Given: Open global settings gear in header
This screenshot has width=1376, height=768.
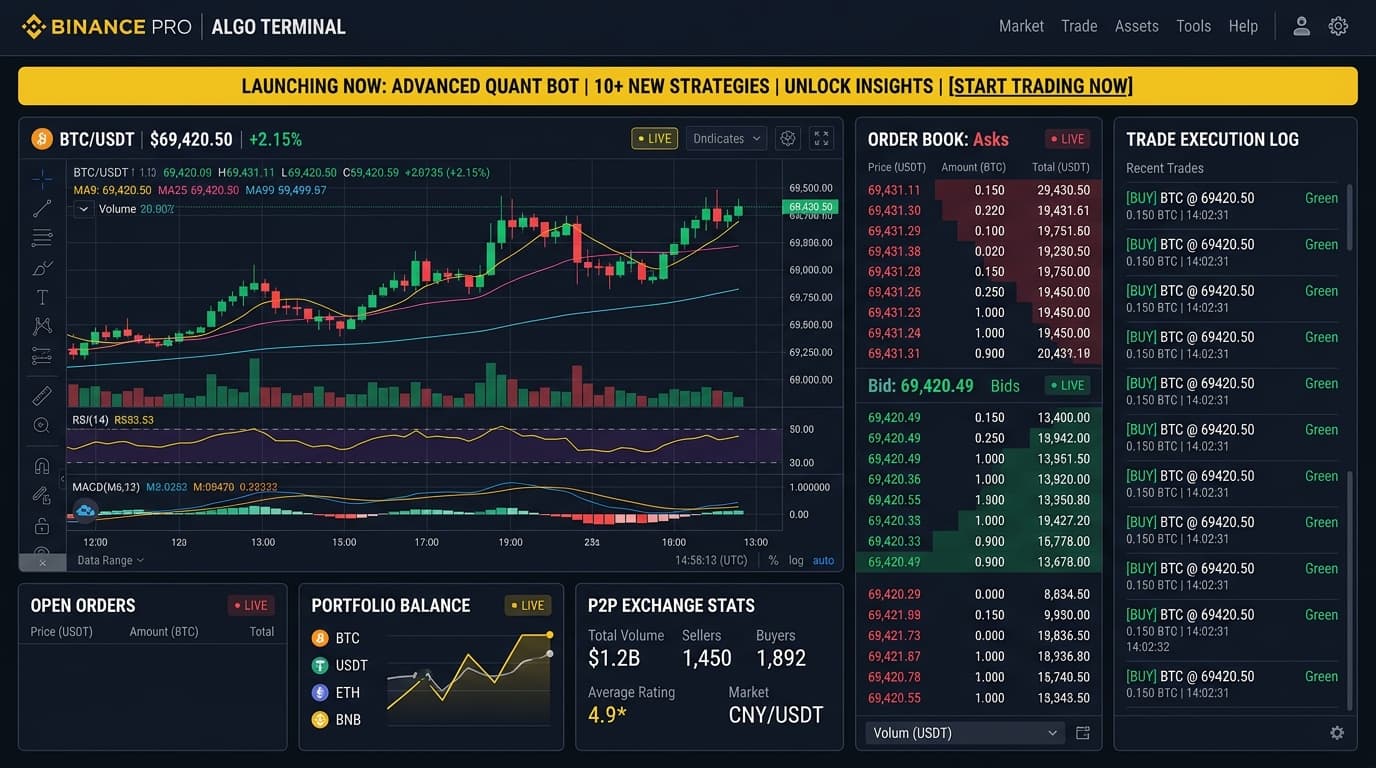Looking at the screenshot, I should [x=1338, y=27].
